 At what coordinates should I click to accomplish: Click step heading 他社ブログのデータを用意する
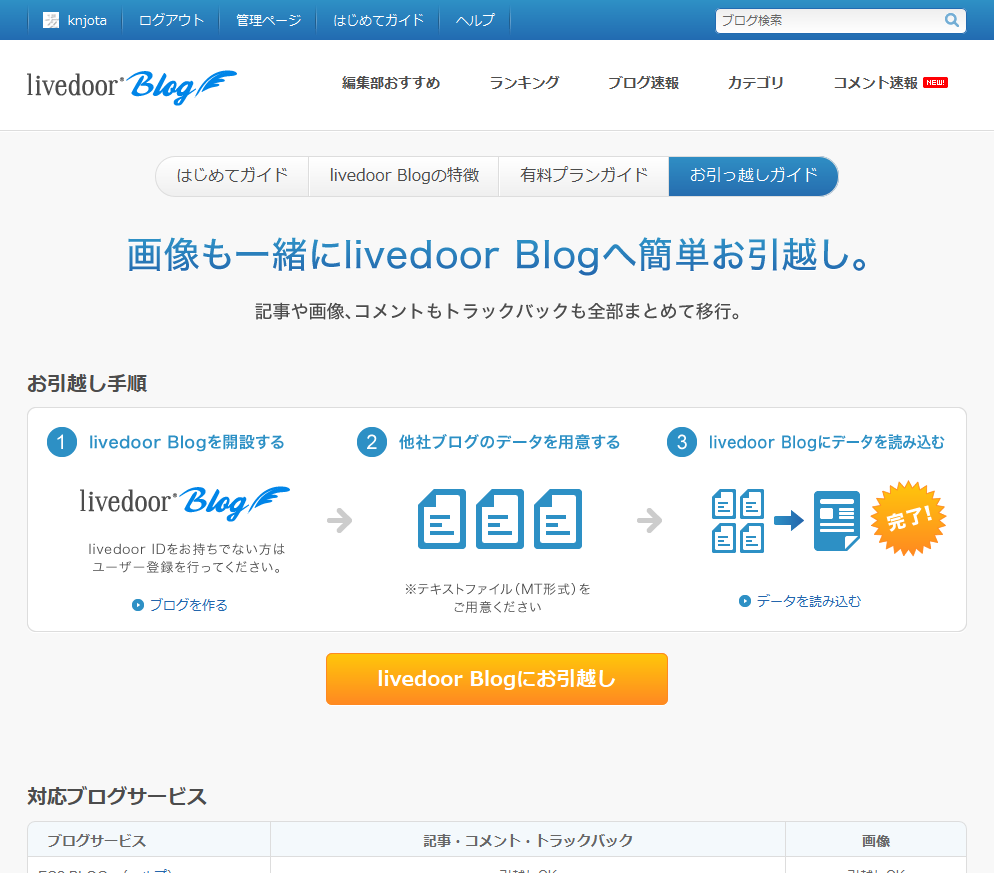pyautogui.click(x=509, y=442)
